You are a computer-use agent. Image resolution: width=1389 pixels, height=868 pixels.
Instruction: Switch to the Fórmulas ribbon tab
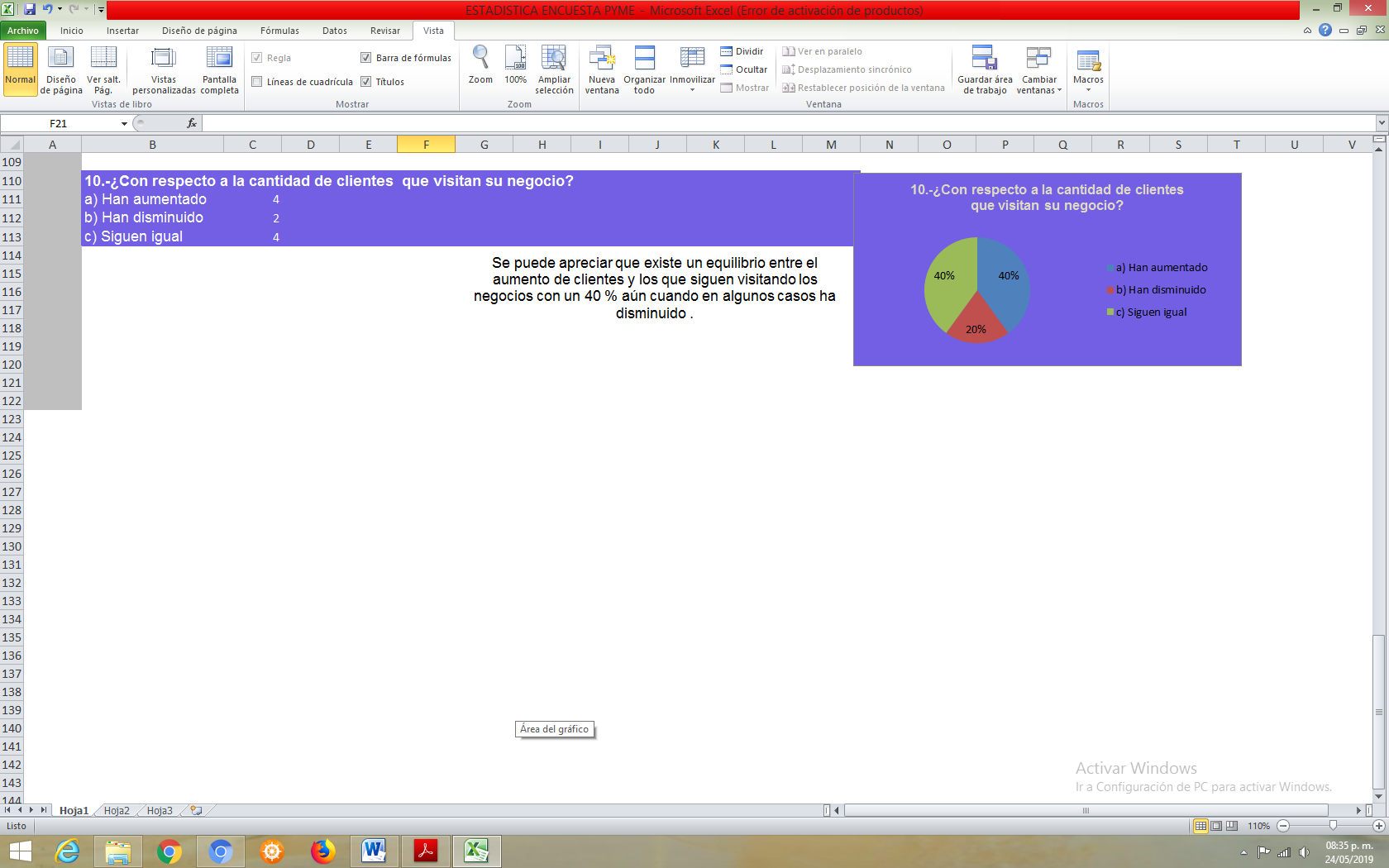[279, 31]
